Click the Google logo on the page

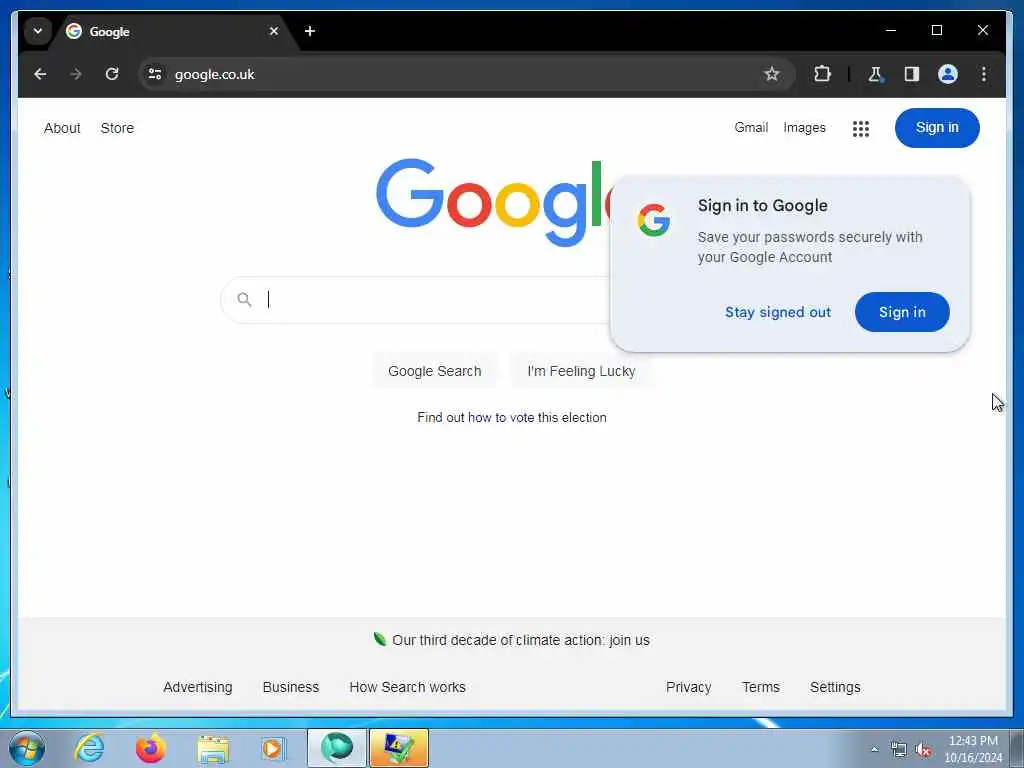(493, 201)
